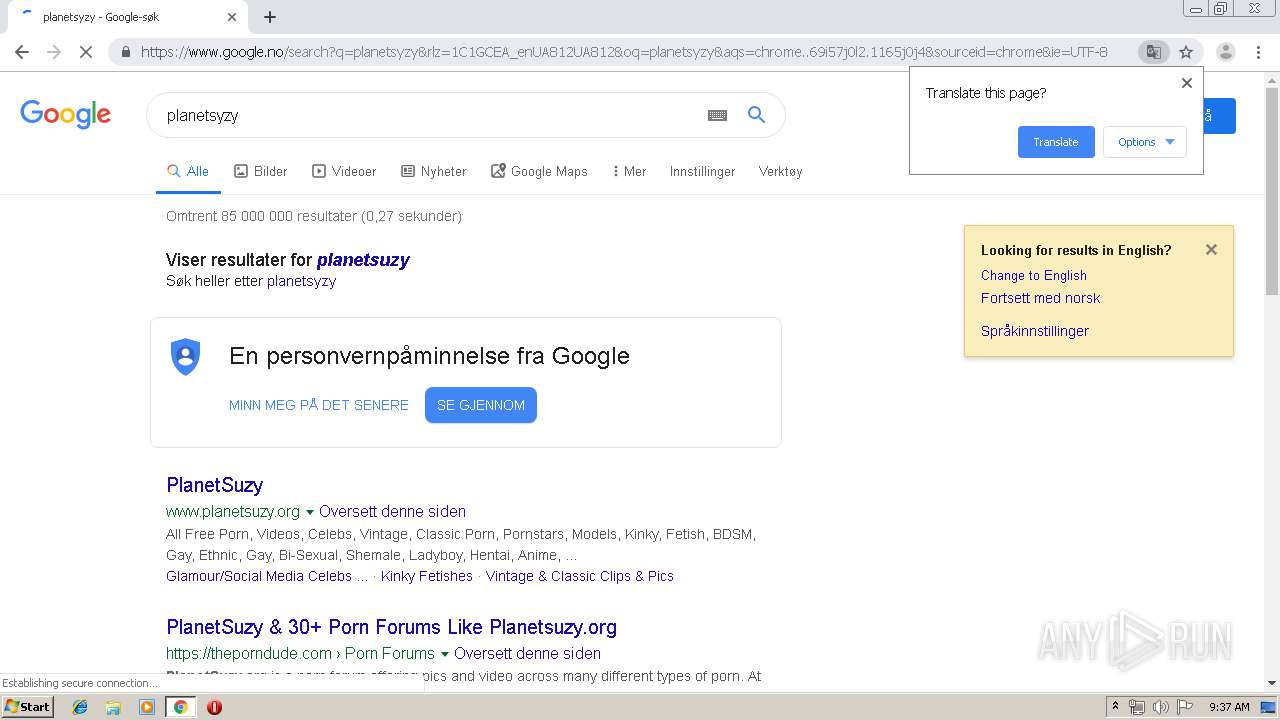Open media player taskbar icon

tap(147, 707)
